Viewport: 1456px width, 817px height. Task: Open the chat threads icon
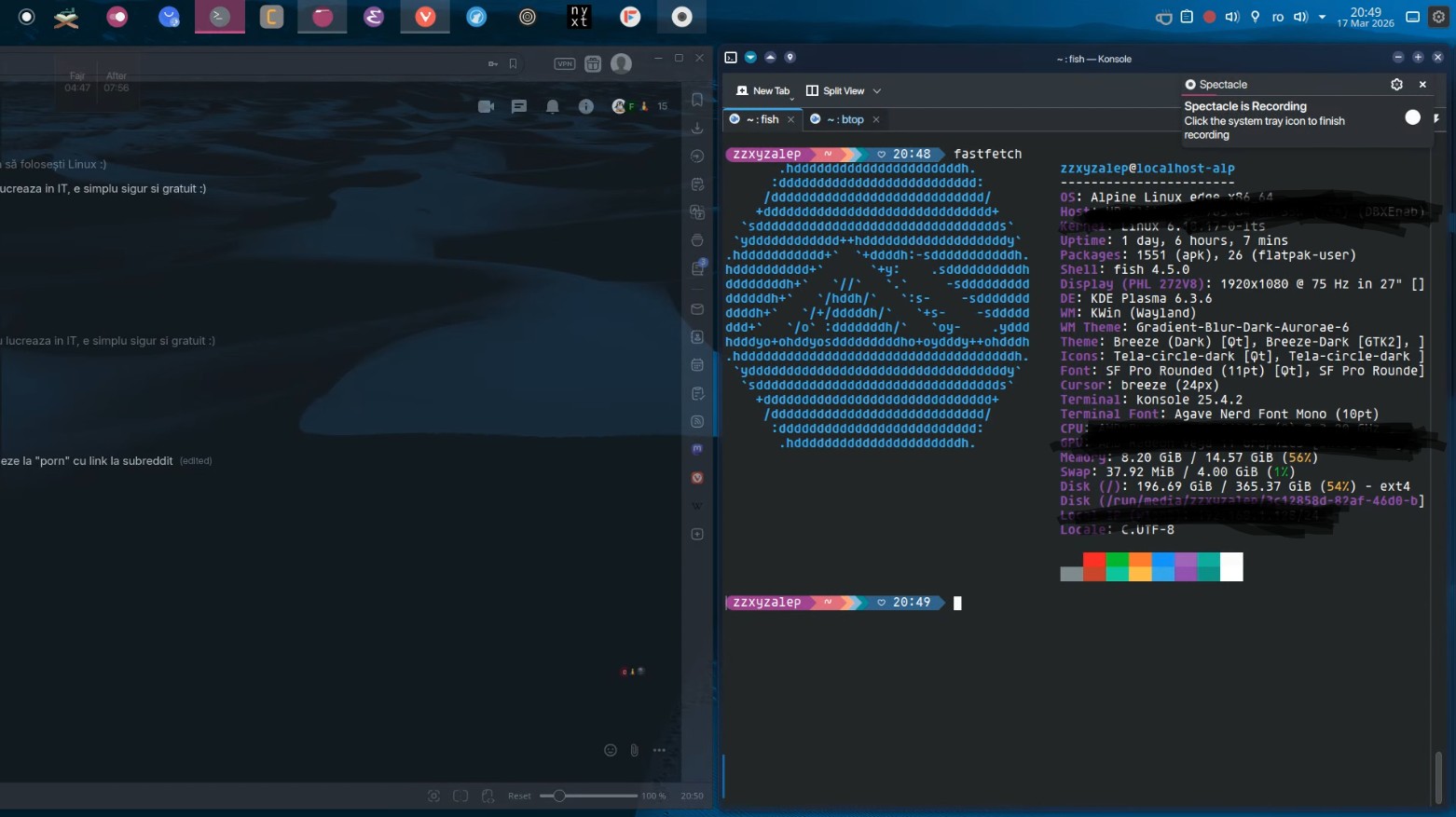[x=519, y=106]
